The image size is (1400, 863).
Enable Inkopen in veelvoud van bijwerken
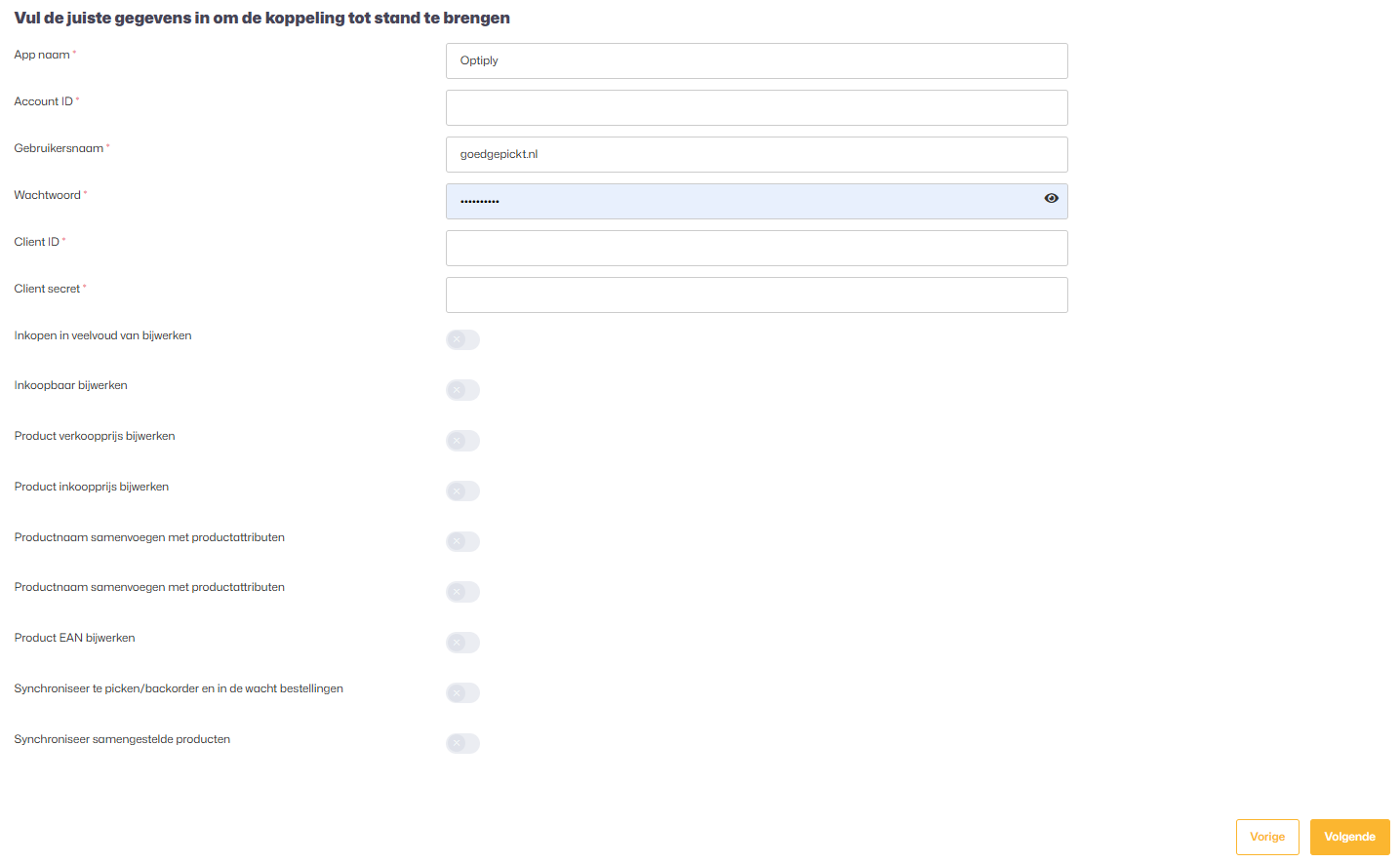point(462,339)
